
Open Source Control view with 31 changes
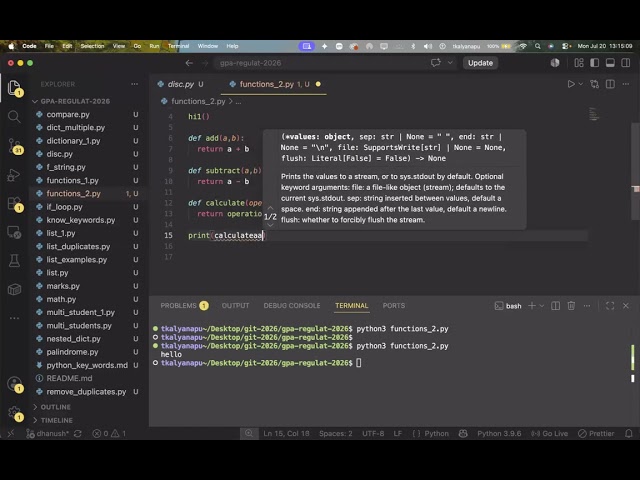[x=14, y=146]
